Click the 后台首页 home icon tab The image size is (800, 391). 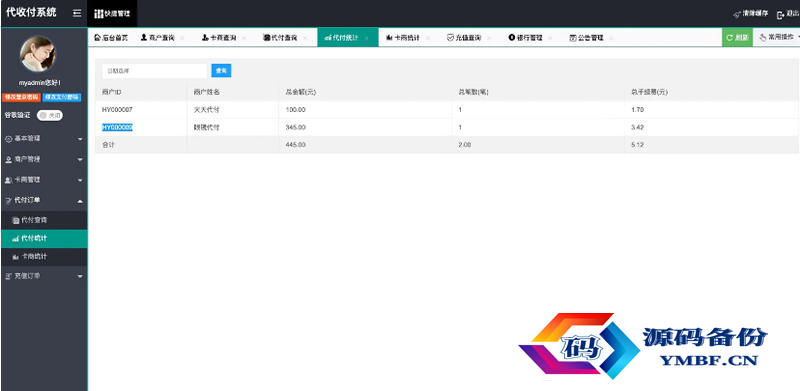[x=98, y=37]
